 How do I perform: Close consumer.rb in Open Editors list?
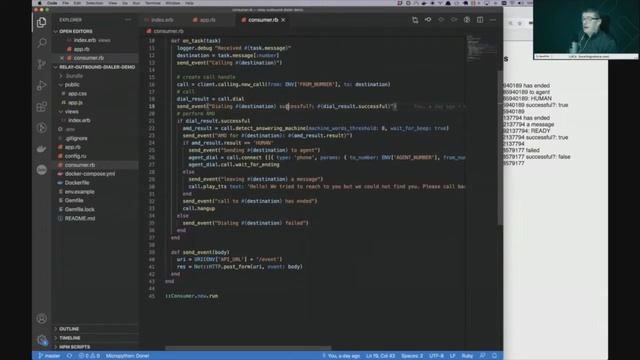(62, 58)
